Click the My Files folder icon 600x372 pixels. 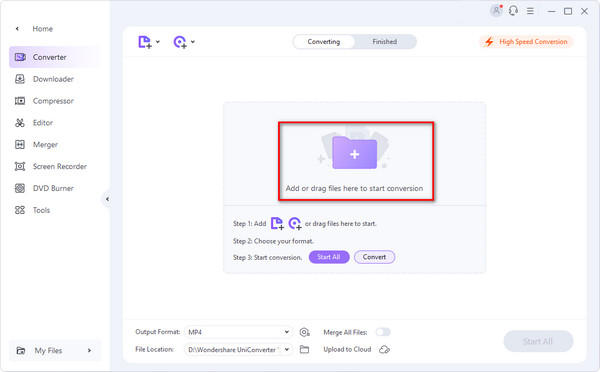pos(21,350)
